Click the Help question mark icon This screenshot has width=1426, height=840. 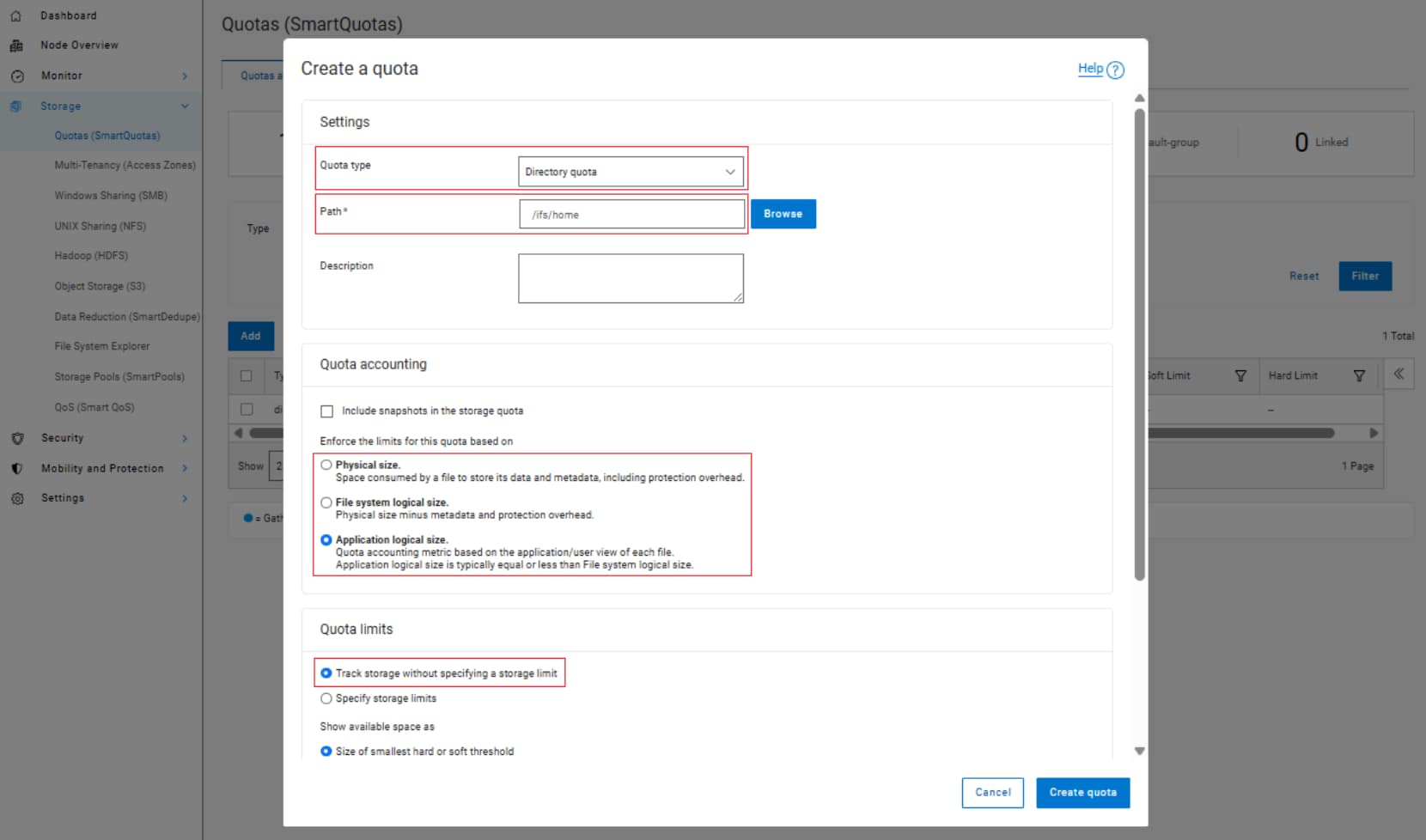click(1115, 70)
